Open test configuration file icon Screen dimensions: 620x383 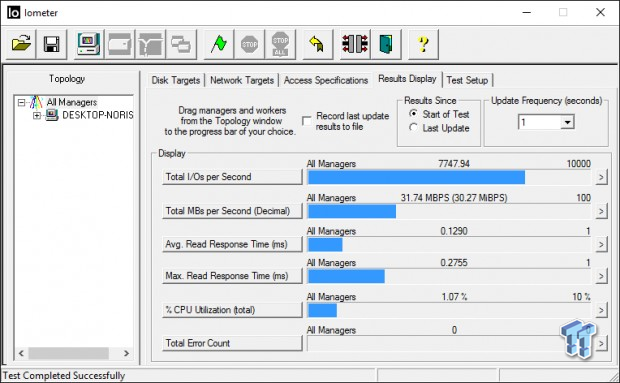[x=21, y=44]
